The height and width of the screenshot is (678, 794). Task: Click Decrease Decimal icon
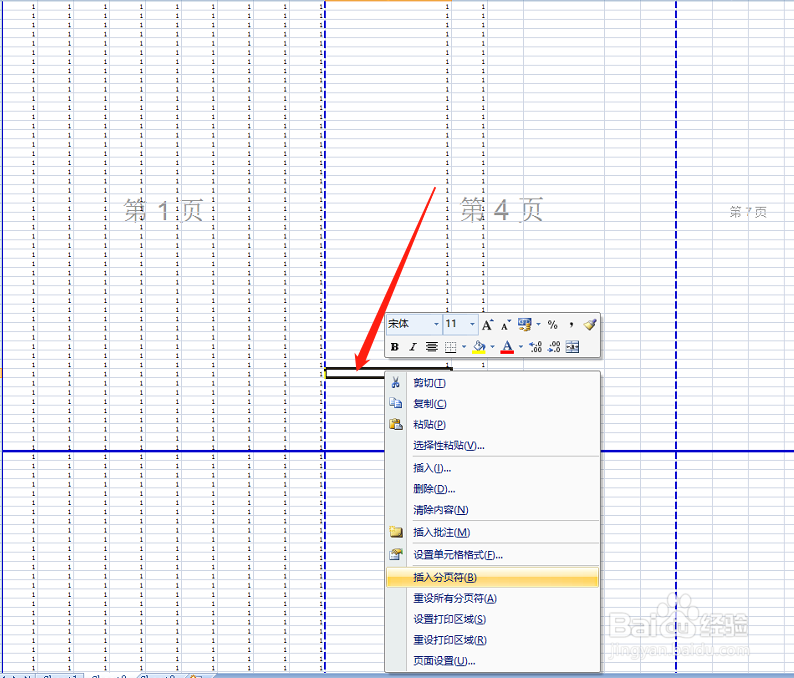[x=554, y=347]
